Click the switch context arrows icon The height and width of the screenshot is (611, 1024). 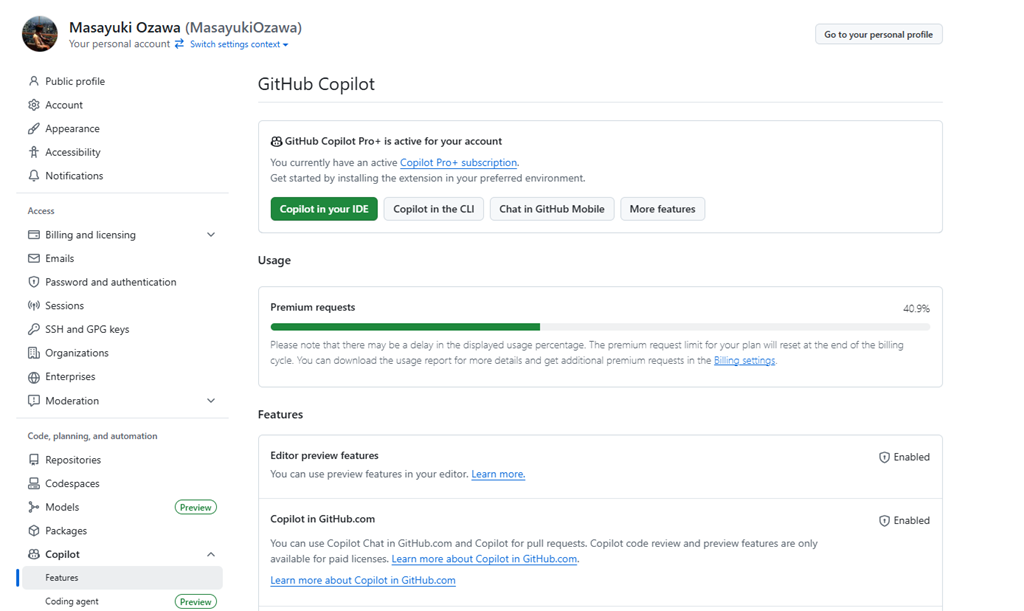(179, 44)
